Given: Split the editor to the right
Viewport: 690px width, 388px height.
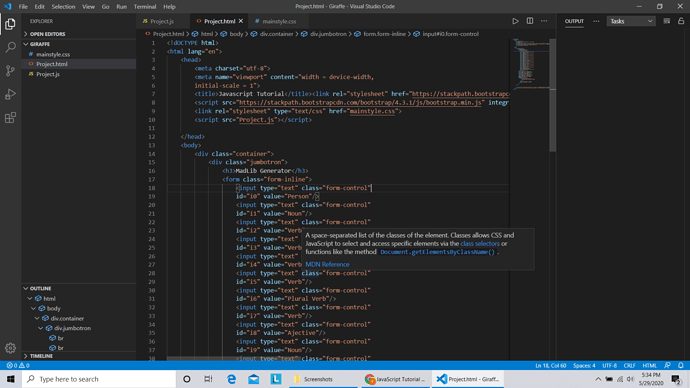Looking at the screenshot, I should pyautogui.click(x=530, y=21).
